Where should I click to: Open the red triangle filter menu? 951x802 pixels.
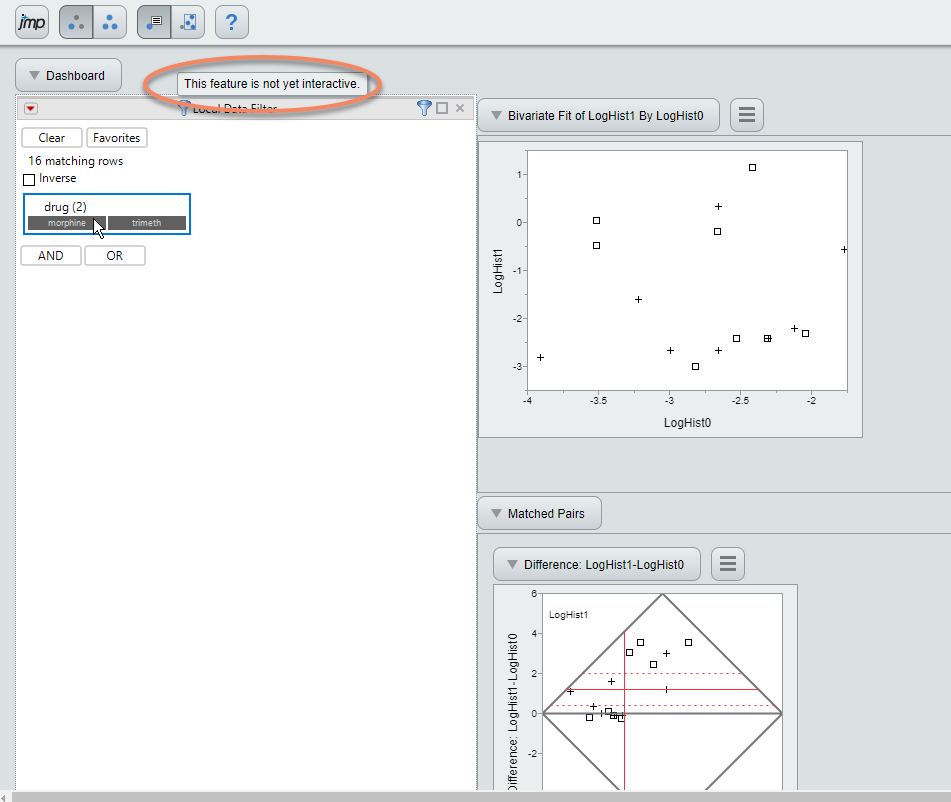(31, 109)
